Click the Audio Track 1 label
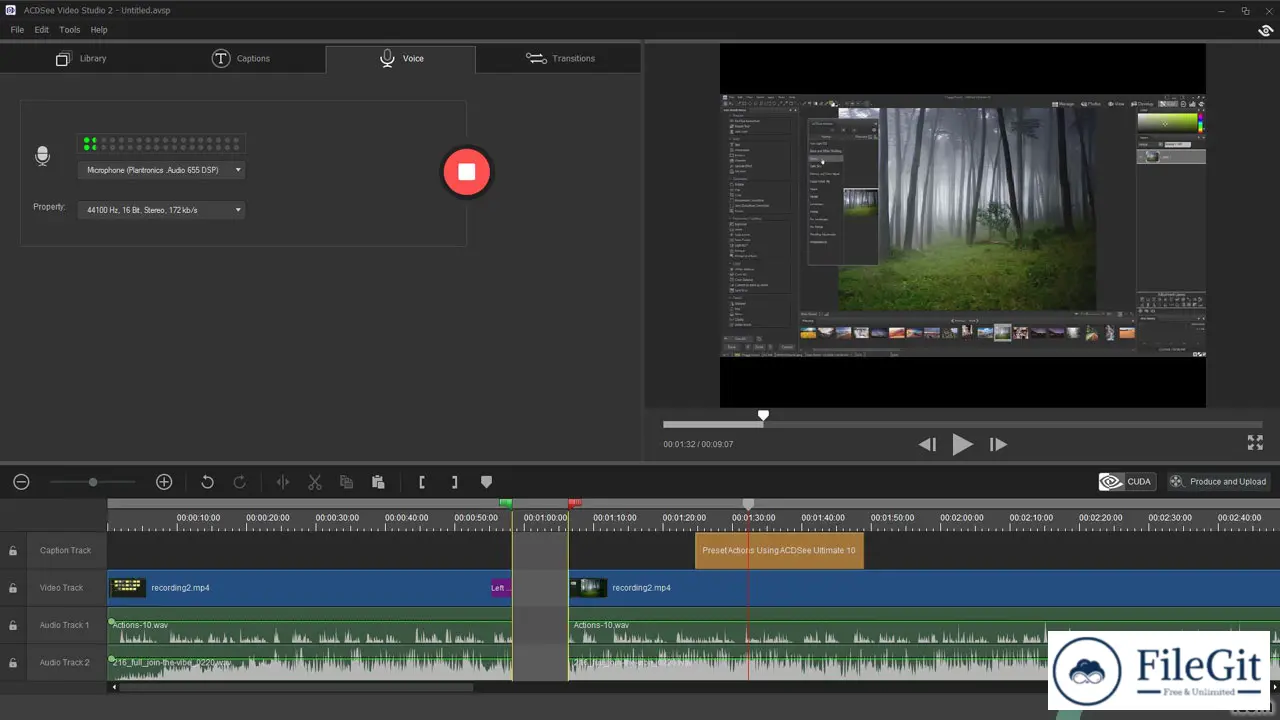 click(x=65, y=626)
